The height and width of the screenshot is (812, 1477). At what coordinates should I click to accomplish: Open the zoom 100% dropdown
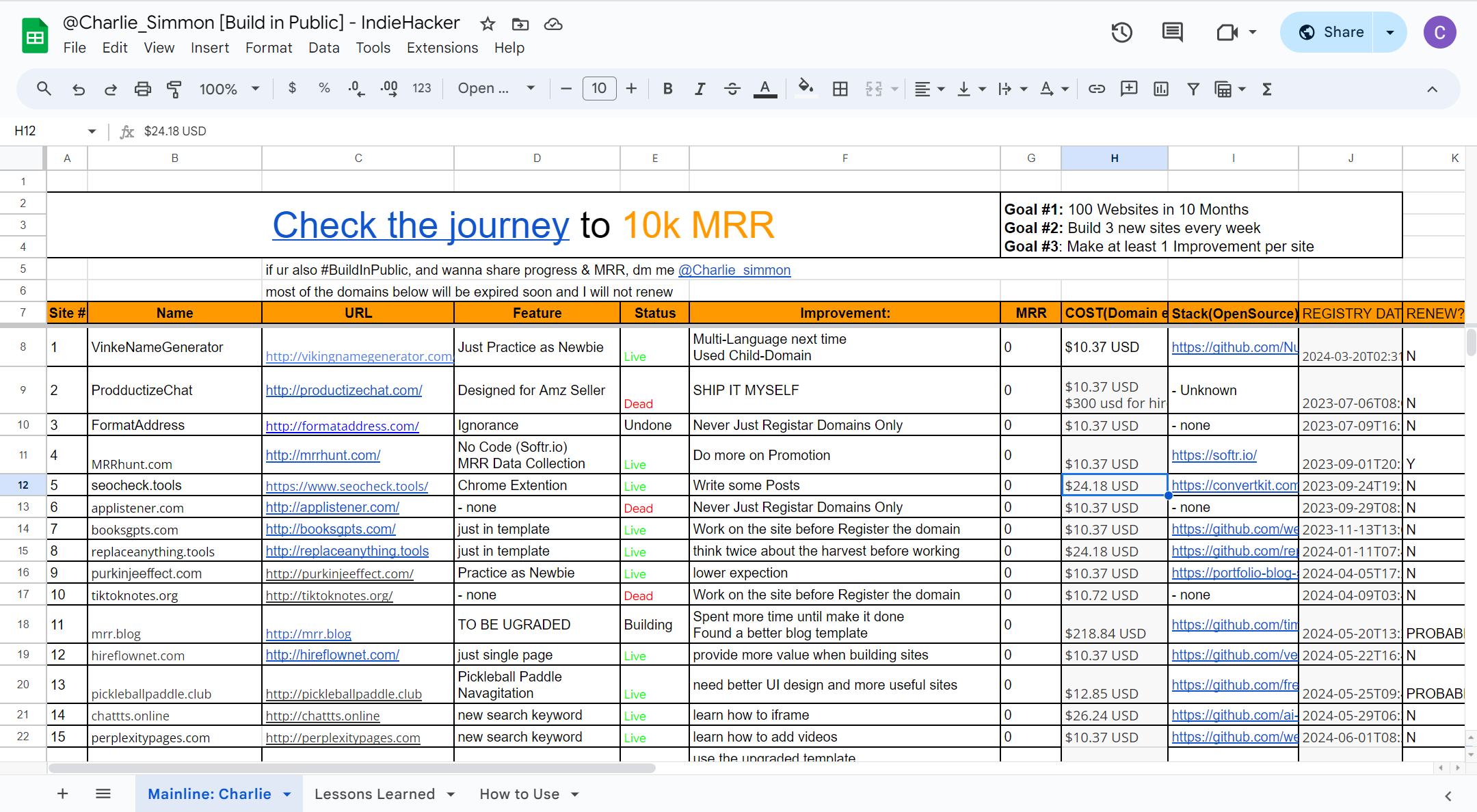click(x=229, y=89)
